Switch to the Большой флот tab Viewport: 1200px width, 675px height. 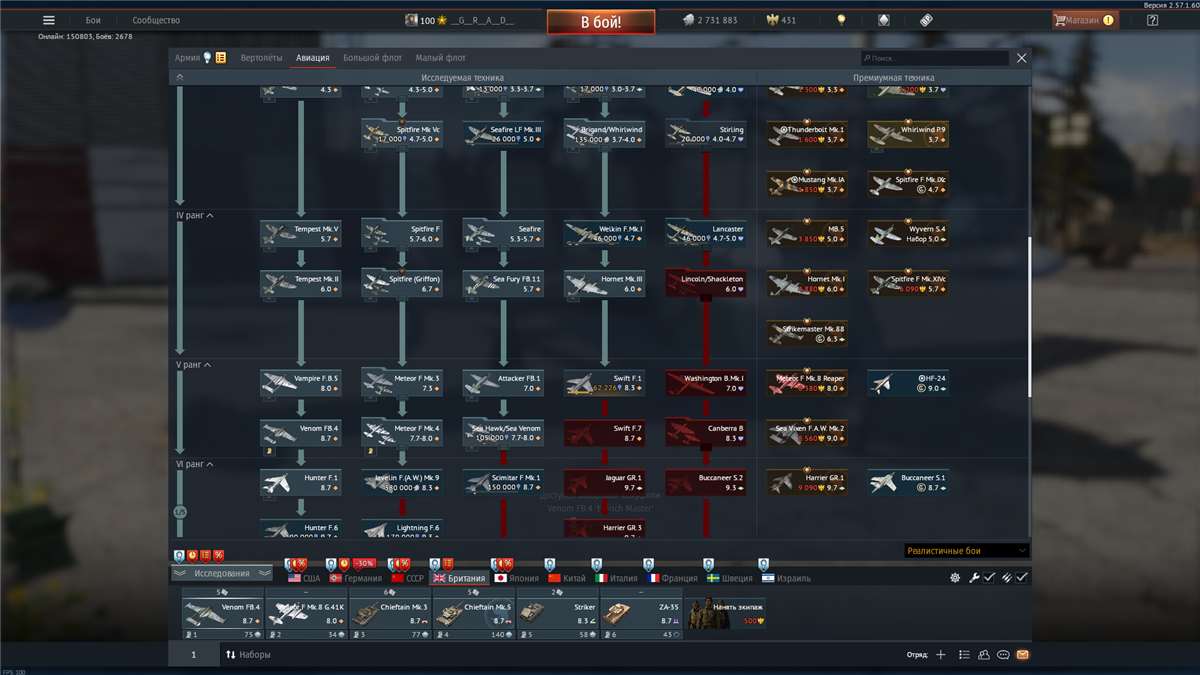point(372,58)
